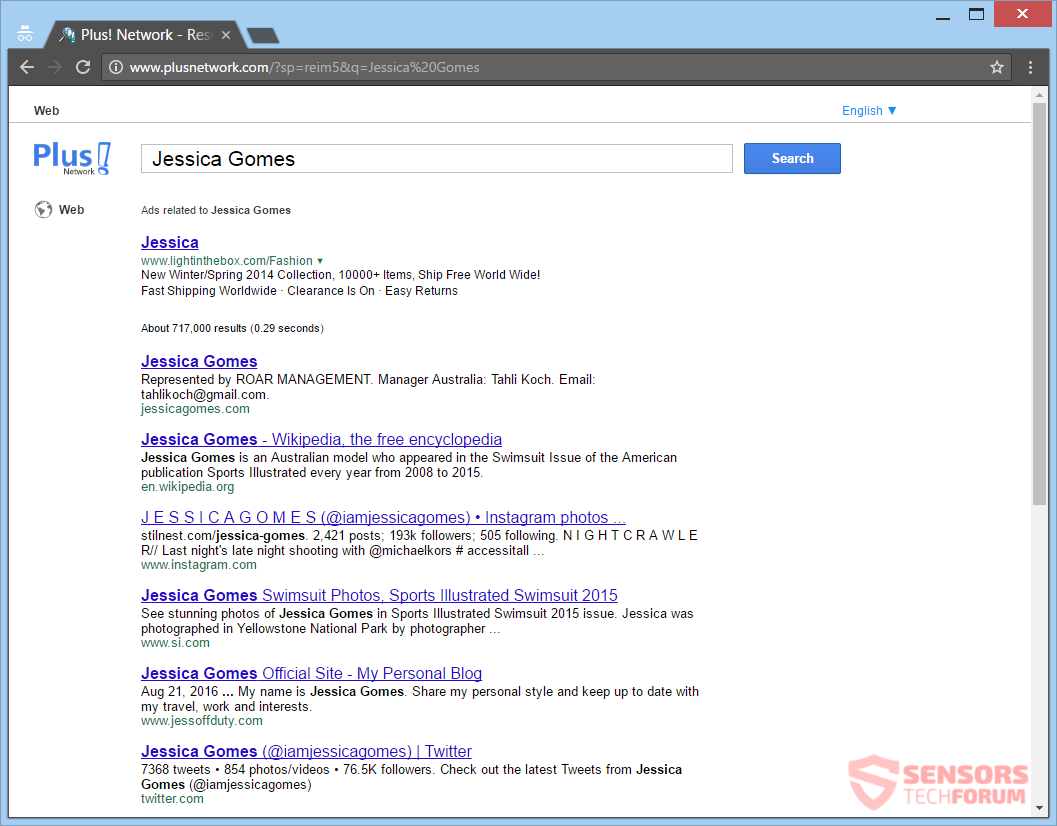Image resolution: width=1057 pixels, height=826 pixels.
Task: Expand the lightinthebox ad URL arrow
Action: click(320, 261)
